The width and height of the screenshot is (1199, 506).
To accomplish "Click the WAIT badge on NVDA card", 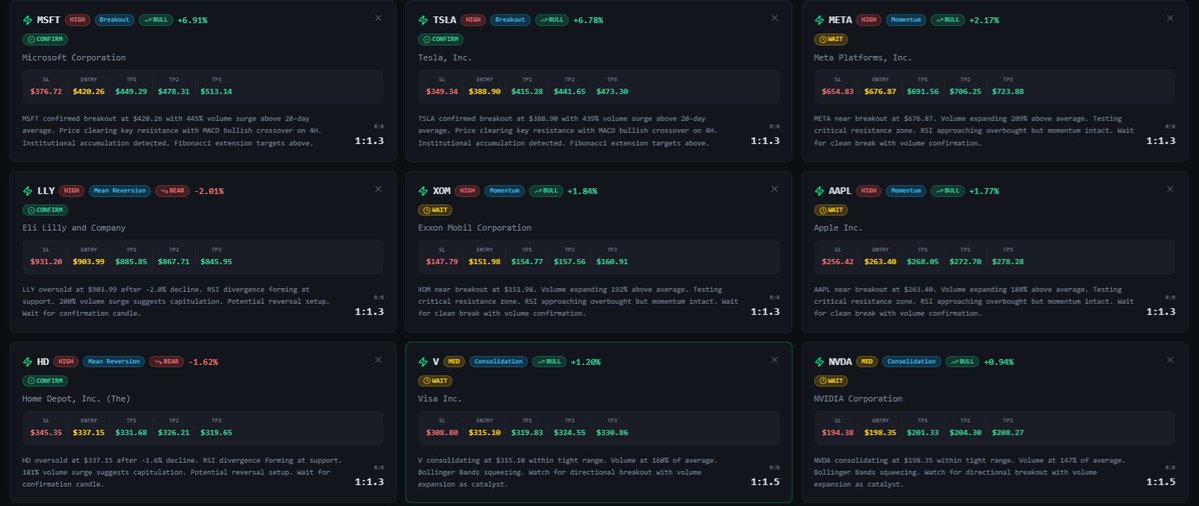I will pyautogui.click(x=831, y=381).
